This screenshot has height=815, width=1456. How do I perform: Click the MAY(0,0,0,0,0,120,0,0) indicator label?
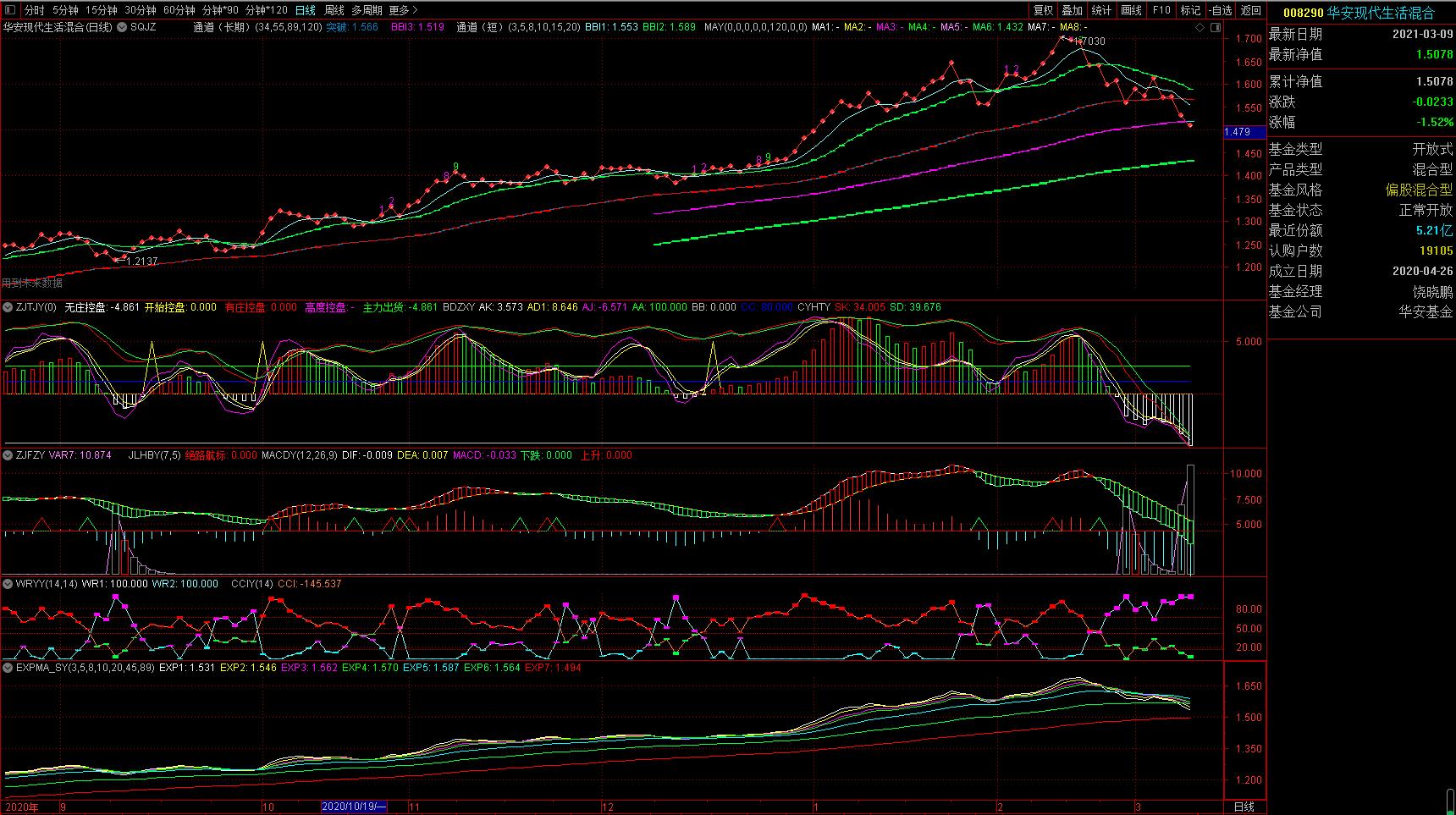pos(756,27)
